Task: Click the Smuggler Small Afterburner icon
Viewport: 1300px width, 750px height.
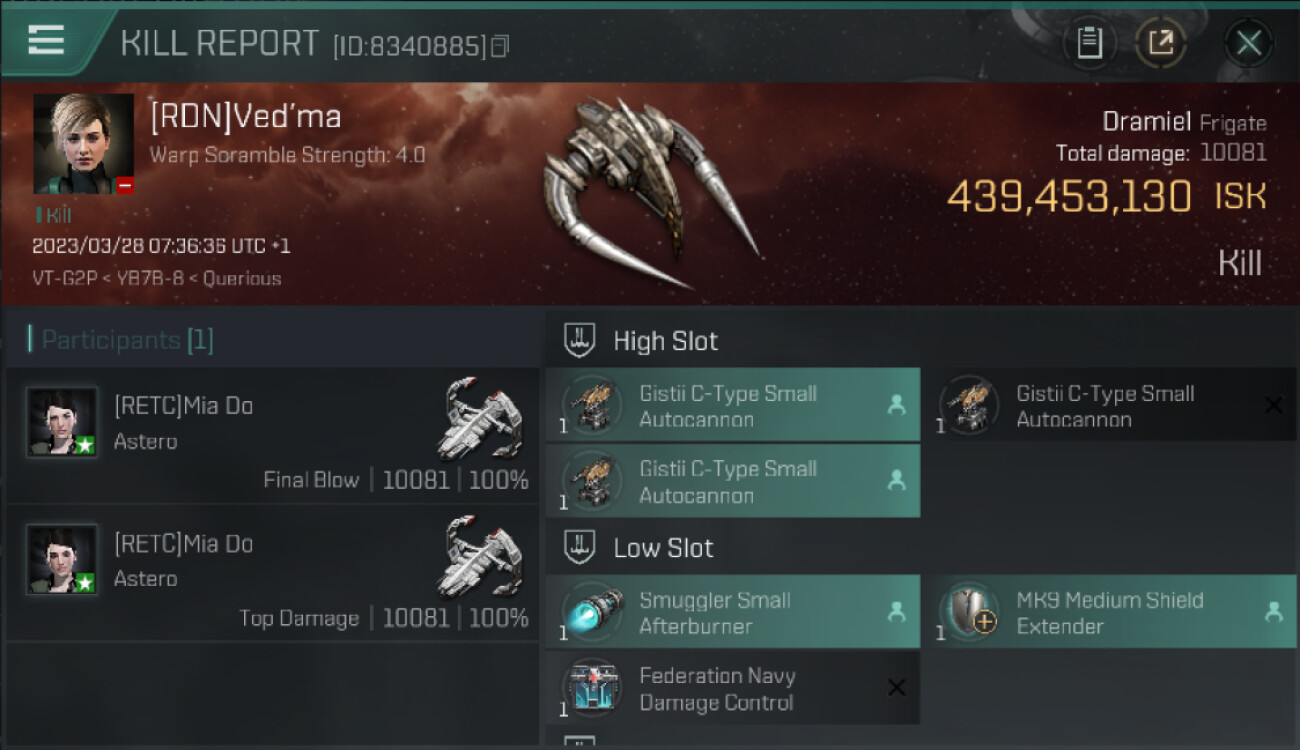Action: point(592,612)
